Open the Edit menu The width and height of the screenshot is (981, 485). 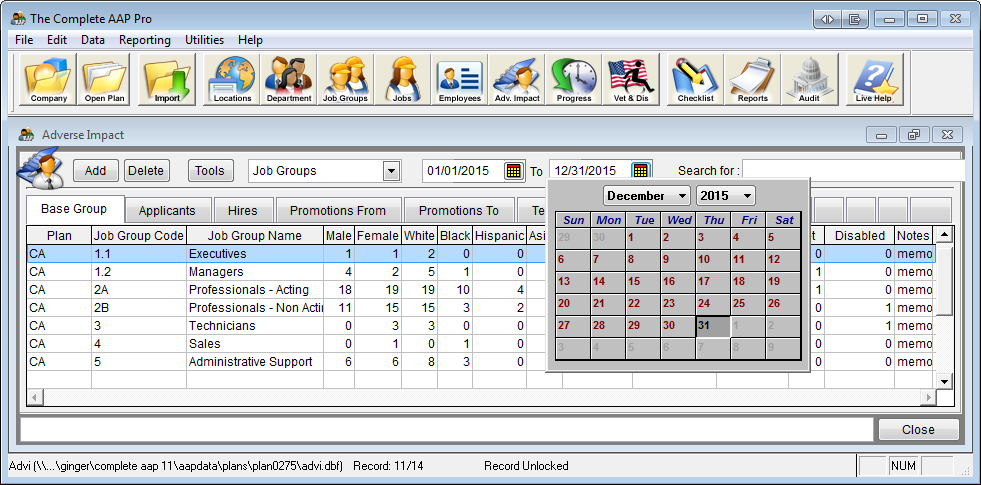tap(57, 40)
